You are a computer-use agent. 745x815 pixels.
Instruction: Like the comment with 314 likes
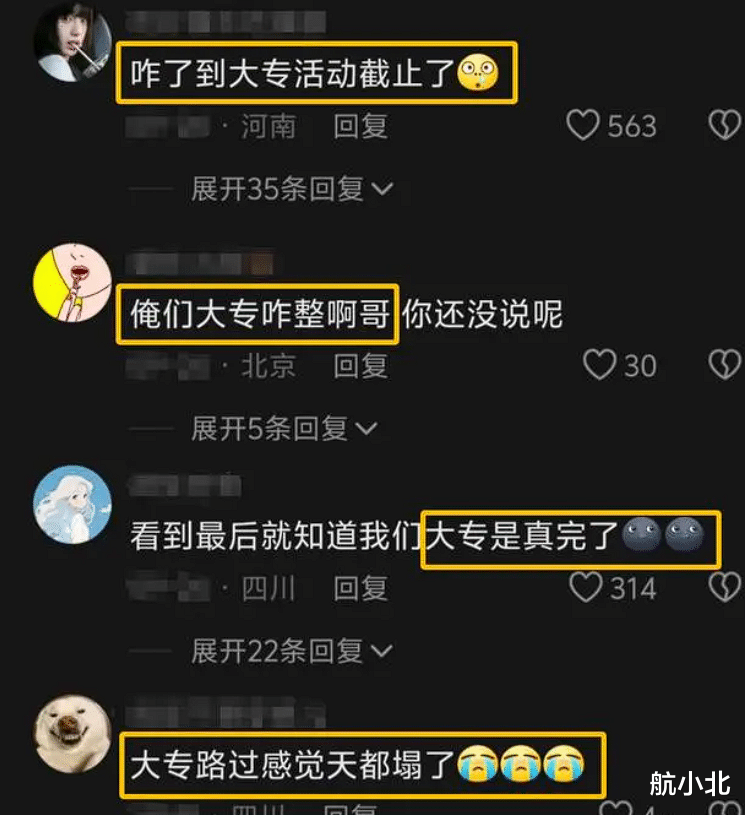586,587
